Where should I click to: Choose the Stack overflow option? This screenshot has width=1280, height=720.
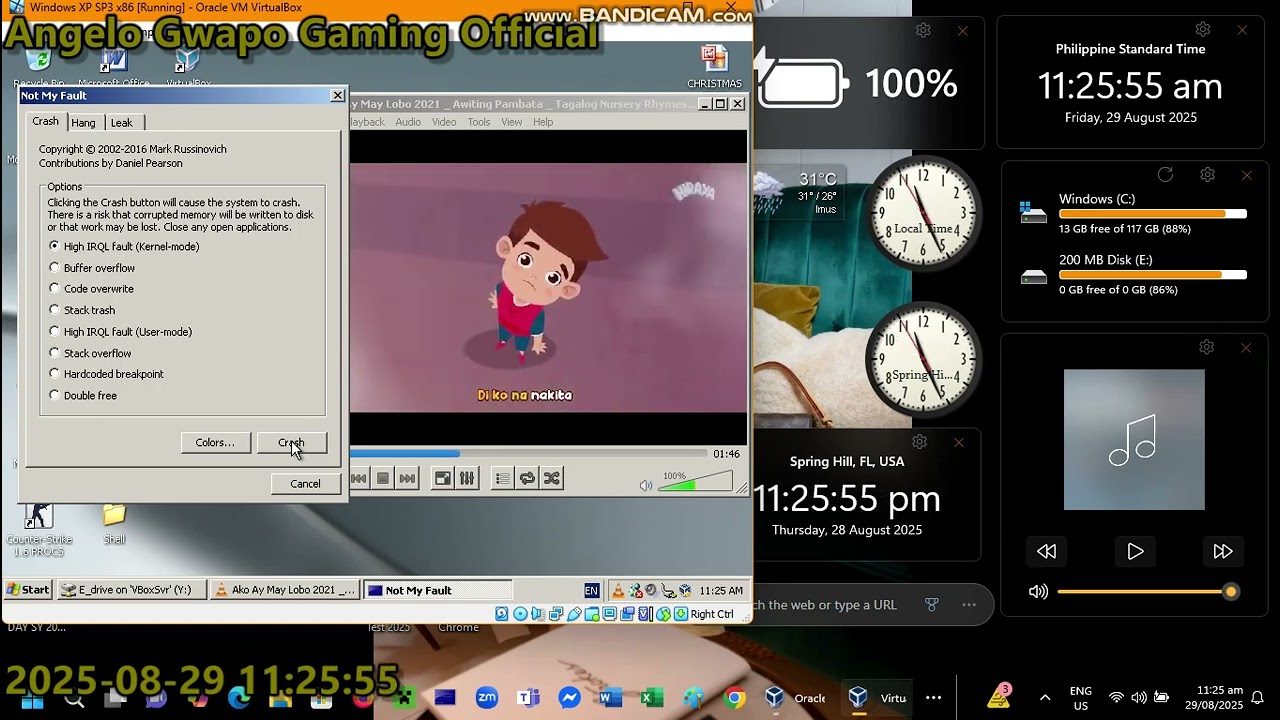(x=90, y=353)
